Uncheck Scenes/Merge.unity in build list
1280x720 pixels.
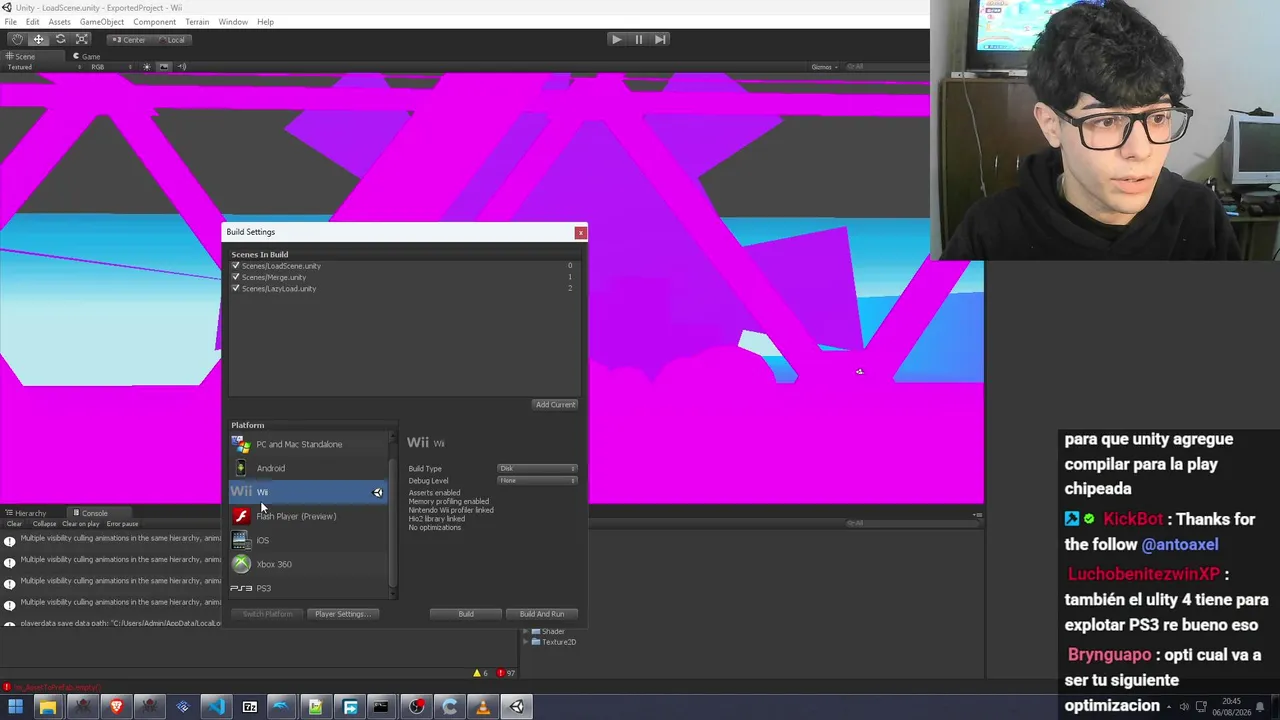pyautogui.click(x=236, y=277)
